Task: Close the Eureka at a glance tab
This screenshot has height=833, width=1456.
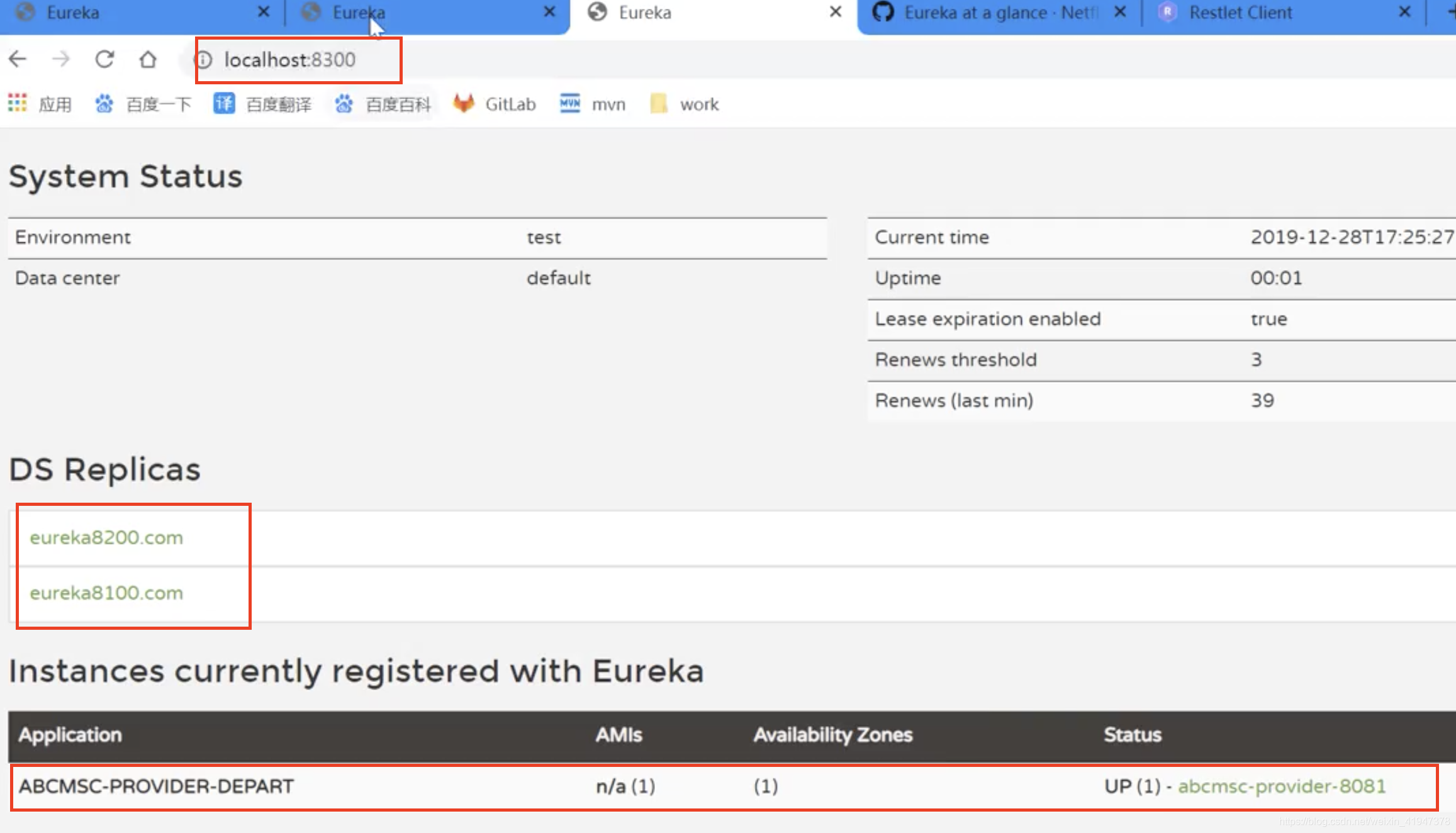Action: 1120,12
